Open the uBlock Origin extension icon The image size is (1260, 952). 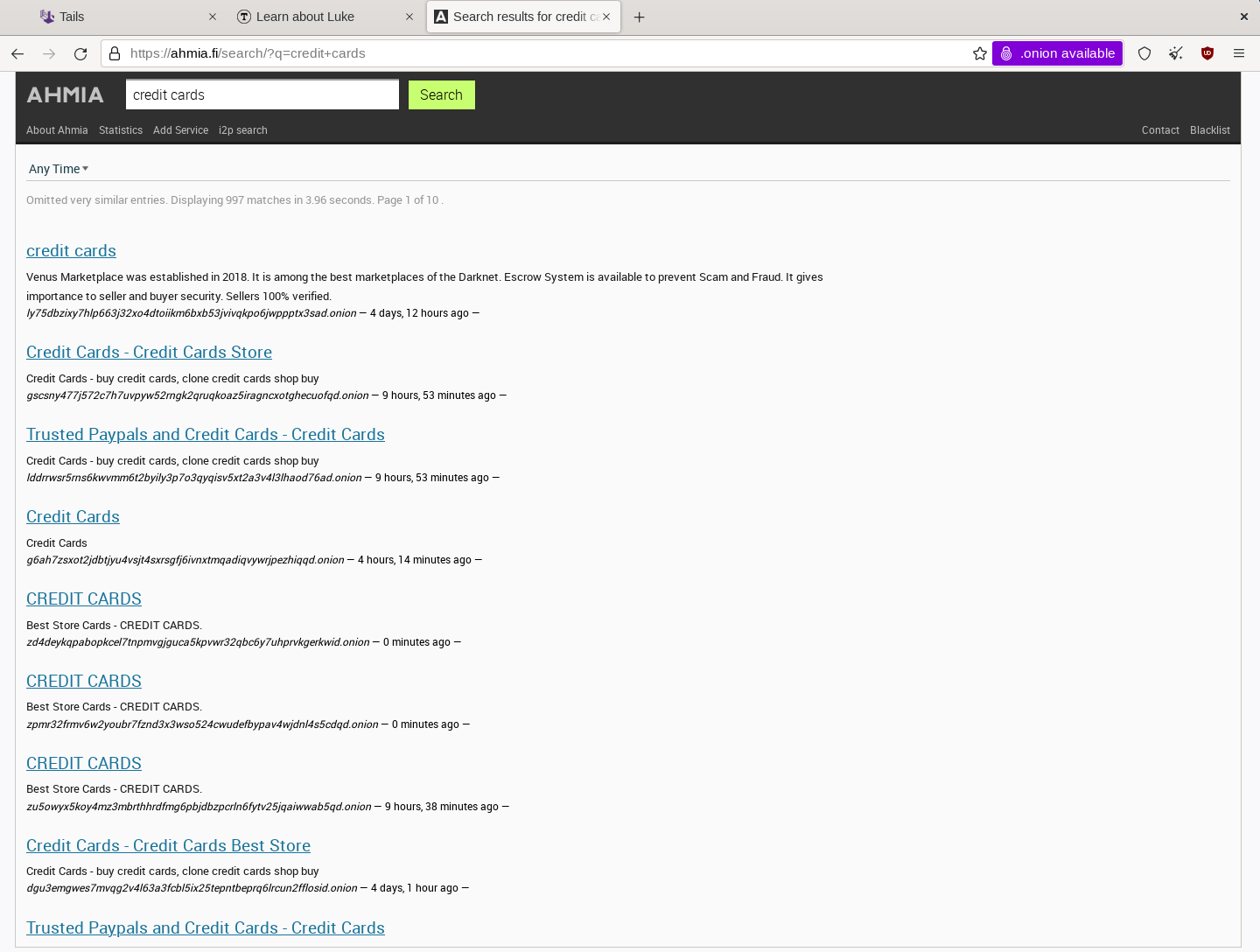(x=1207, y=53)
